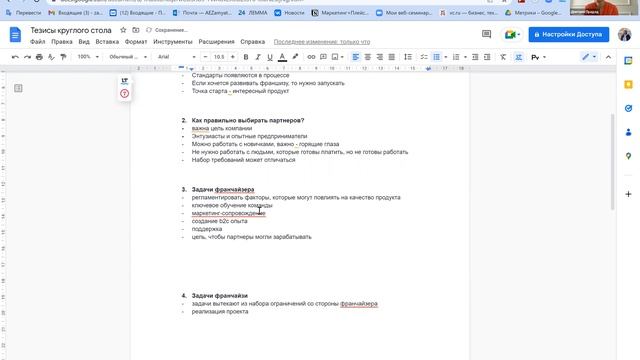Open the last edit history link
Image resolution: width=640 pixels, height=360 pixels.
tap(322, 42)
